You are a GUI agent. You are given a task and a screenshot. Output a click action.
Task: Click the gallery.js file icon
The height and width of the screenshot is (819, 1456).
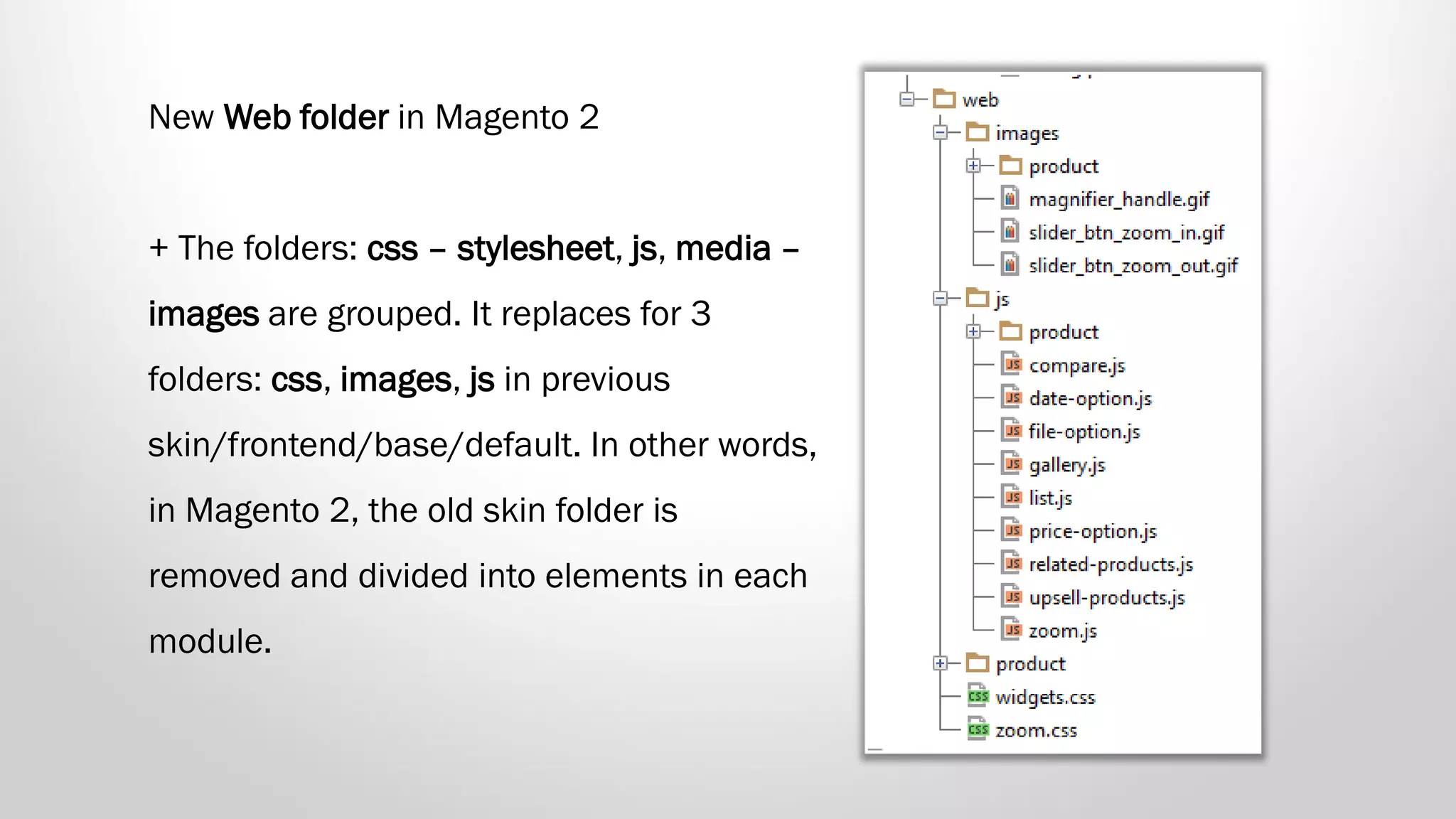pos(1012,464)
